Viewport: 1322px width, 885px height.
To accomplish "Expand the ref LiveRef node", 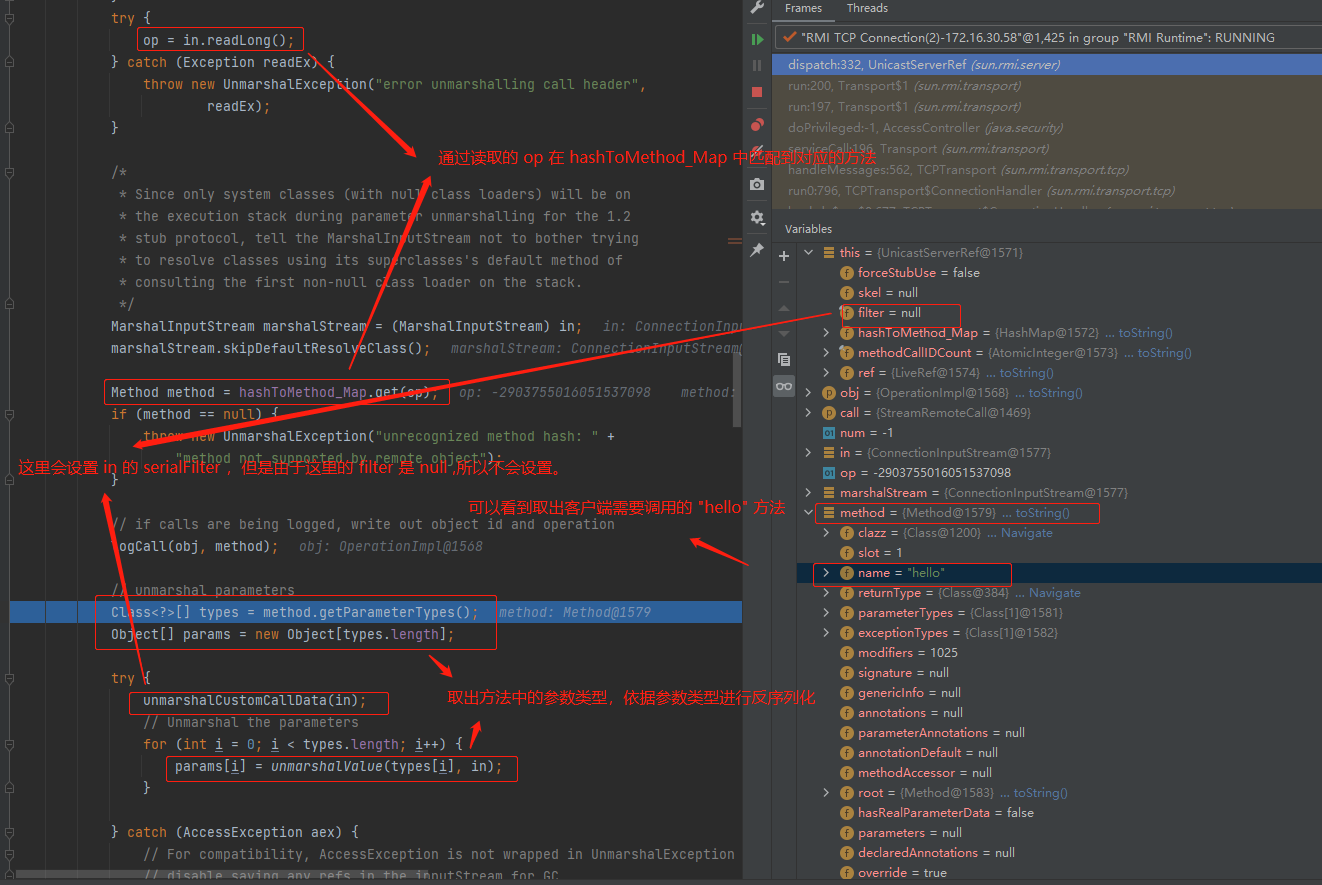I will coord(826,373).
